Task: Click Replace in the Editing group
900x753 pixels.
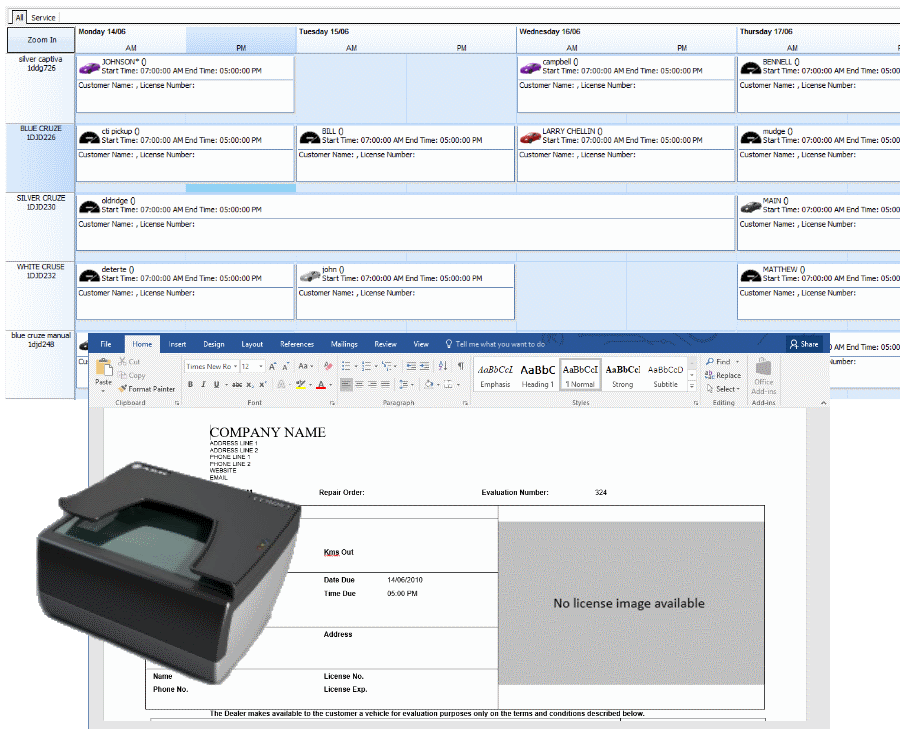Action: pyautogui.click(x=724, y=375)
